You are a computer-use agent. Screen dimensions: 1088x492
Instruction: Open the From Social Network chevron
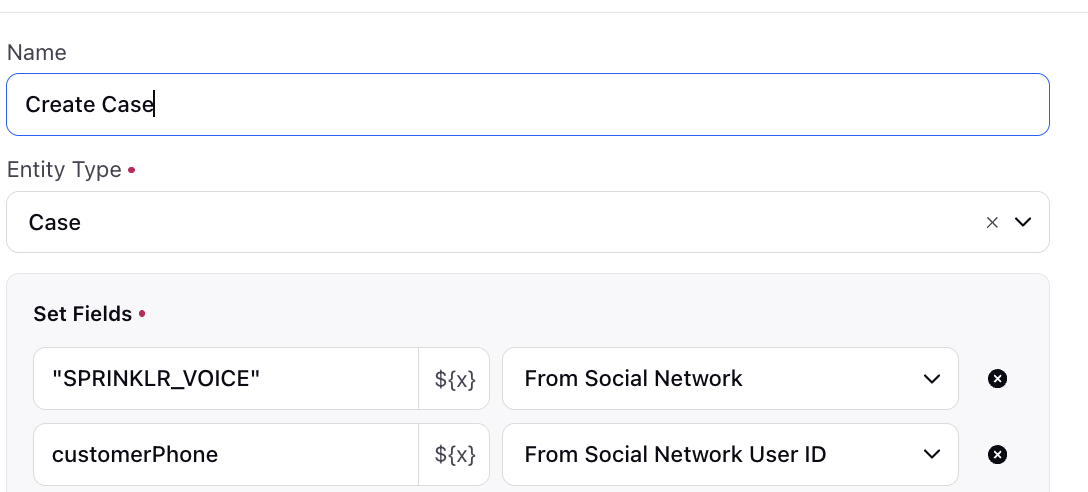[932, 379]
